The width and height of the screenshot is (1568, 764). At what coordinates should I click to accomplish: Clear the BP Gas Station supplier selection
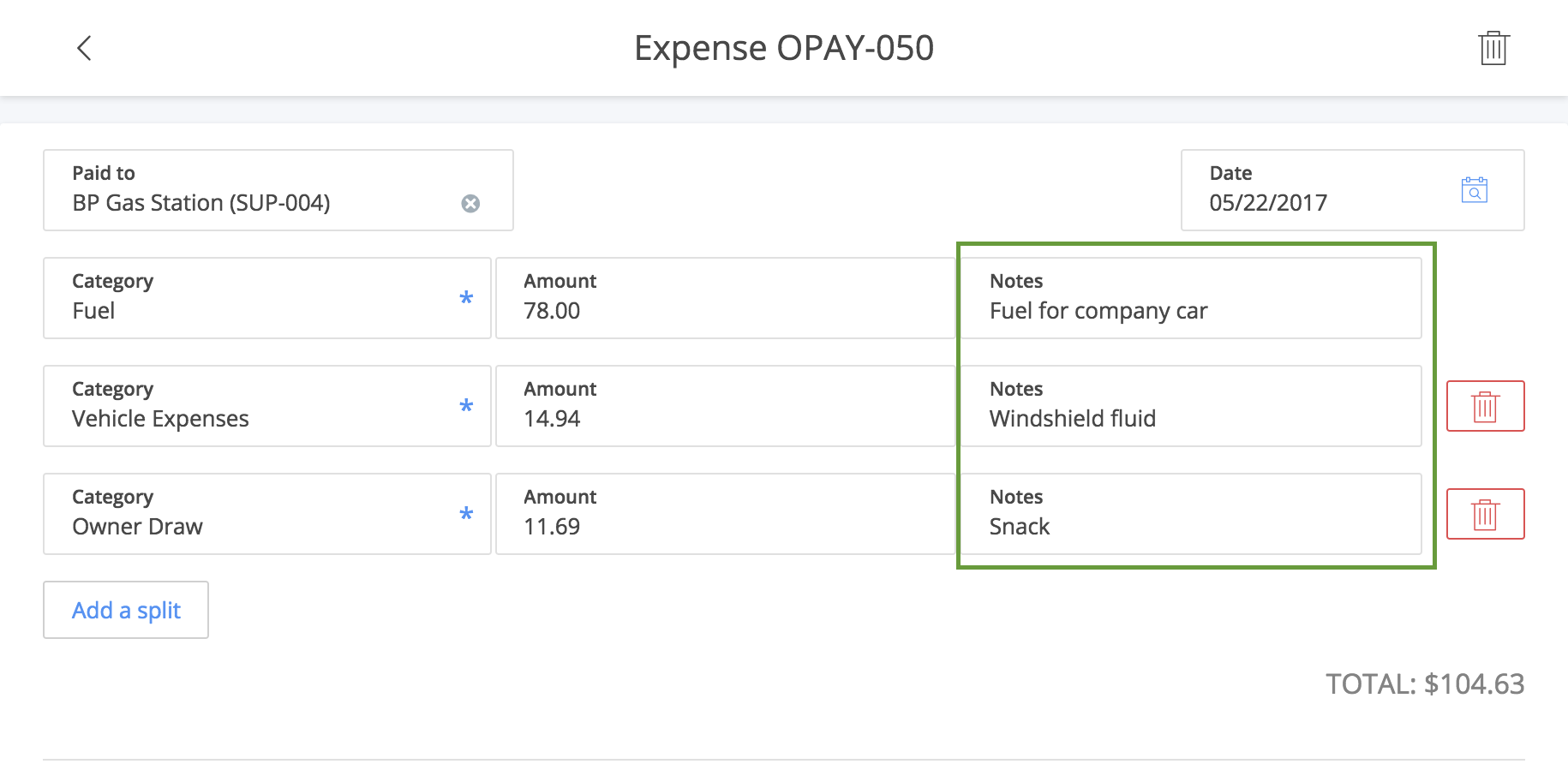(x=470, y=203)
